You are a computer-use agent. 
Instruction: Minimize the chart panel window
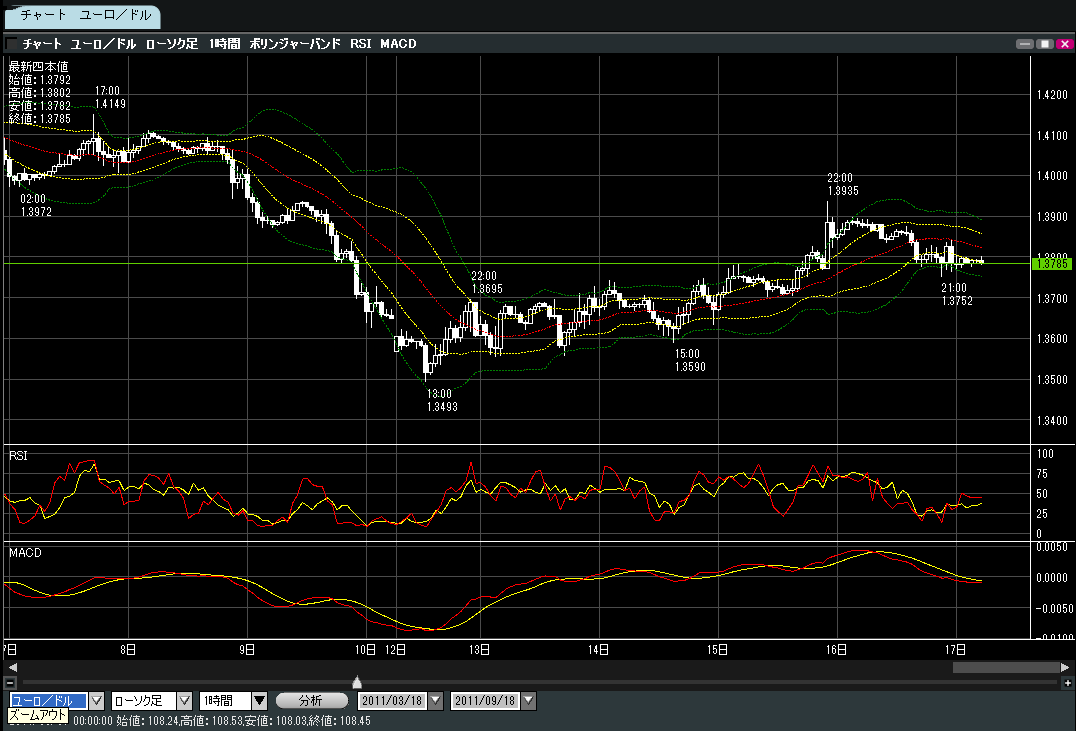[1024, 44]
